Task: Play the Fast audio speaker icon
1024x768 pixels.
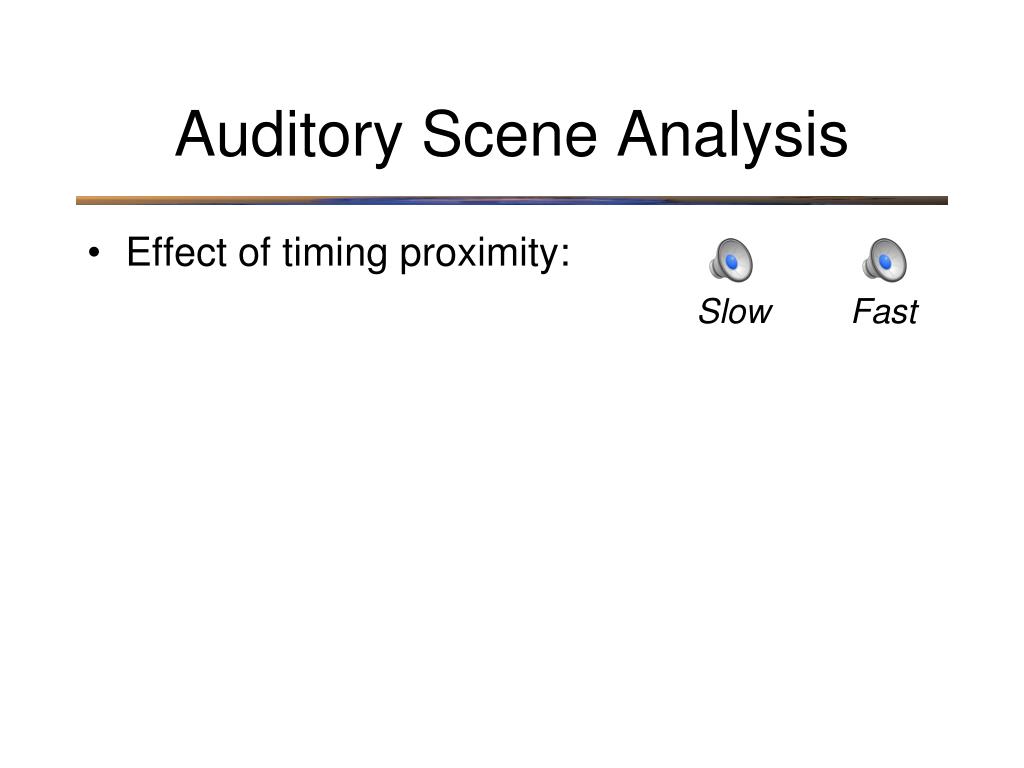Action: pos(884,260)
